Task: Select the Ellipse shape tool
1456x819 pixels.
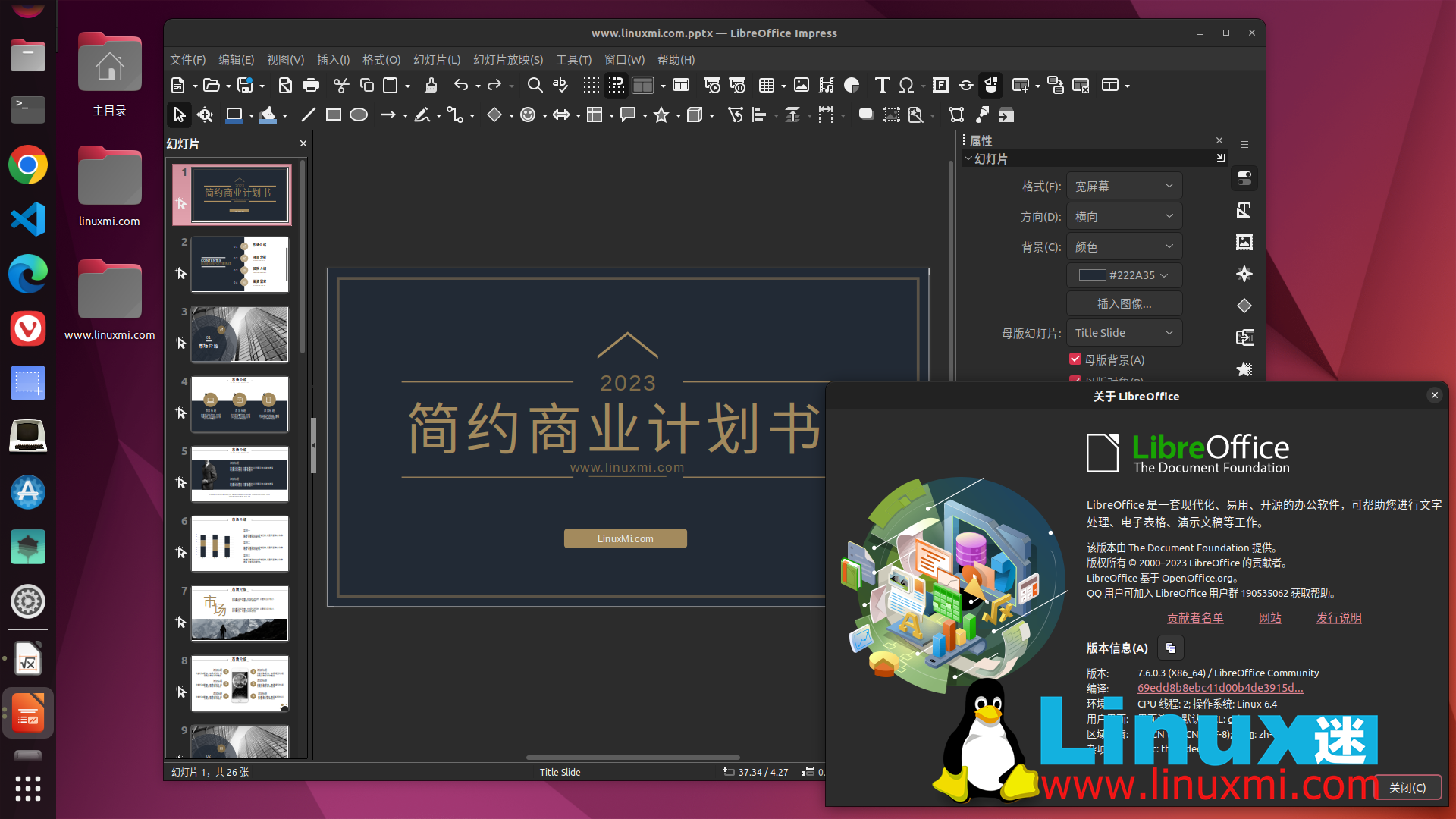Action: pos(359,115)
